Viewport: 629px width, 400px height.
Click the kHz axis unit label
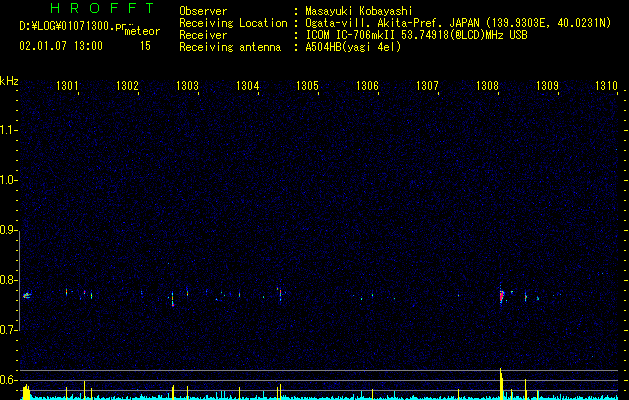tap(9, 81)
